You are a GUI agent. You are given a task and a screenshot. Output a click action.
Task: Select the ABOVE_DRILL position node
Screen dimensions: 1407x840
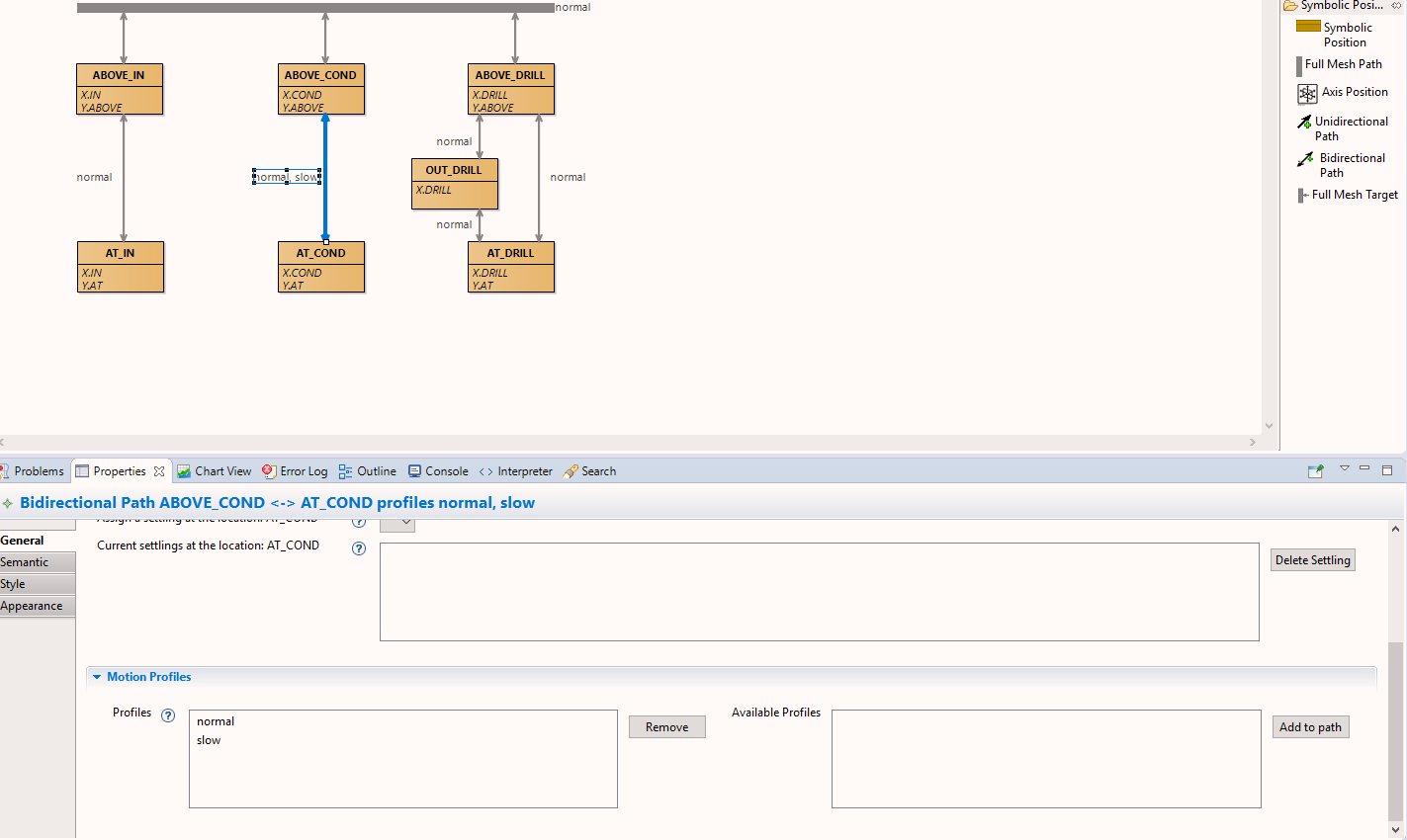pyautogui.click(x=511, y=89)
